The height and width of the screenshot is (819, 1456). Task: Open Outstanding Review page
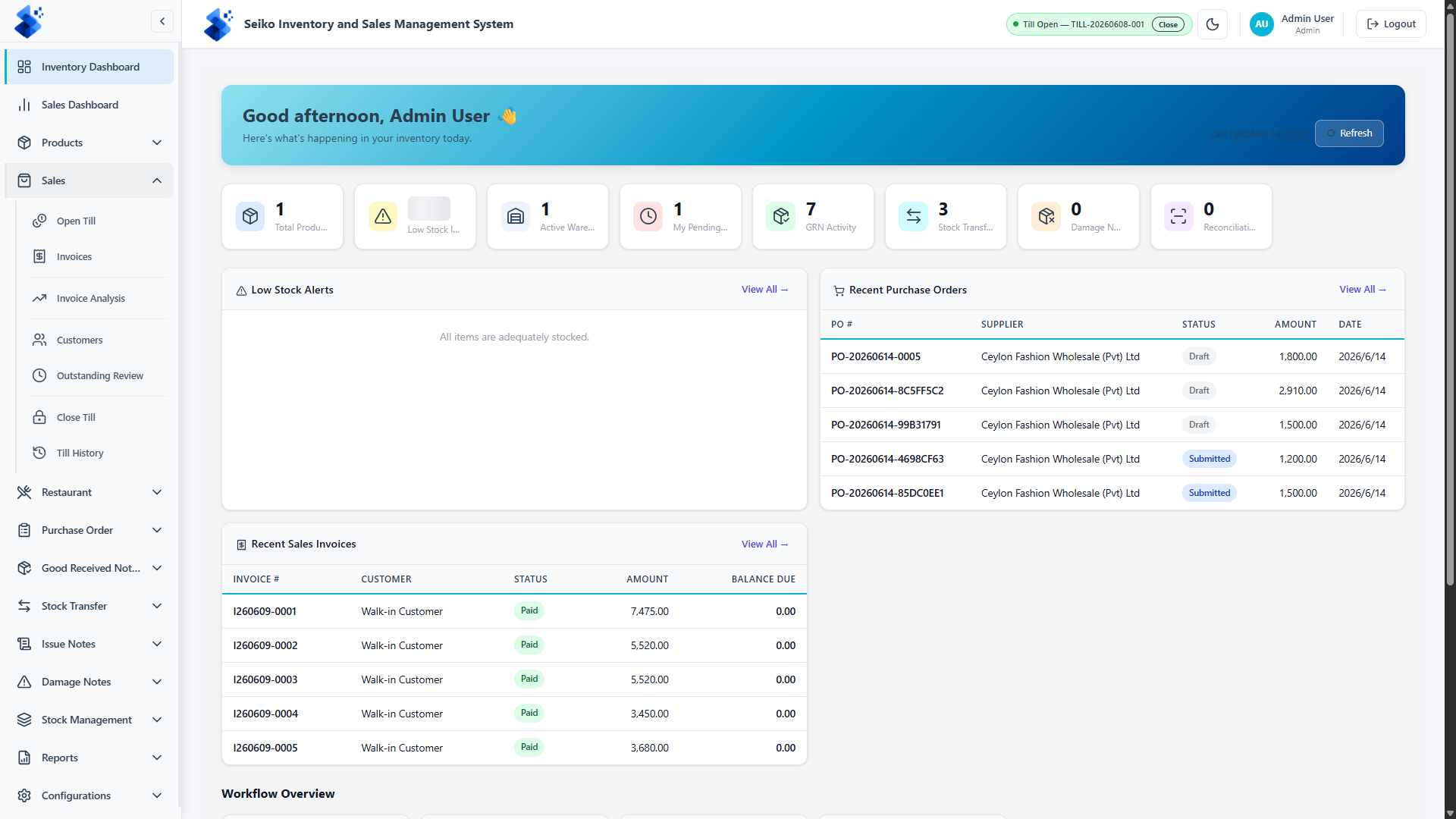tap(98, 375)
